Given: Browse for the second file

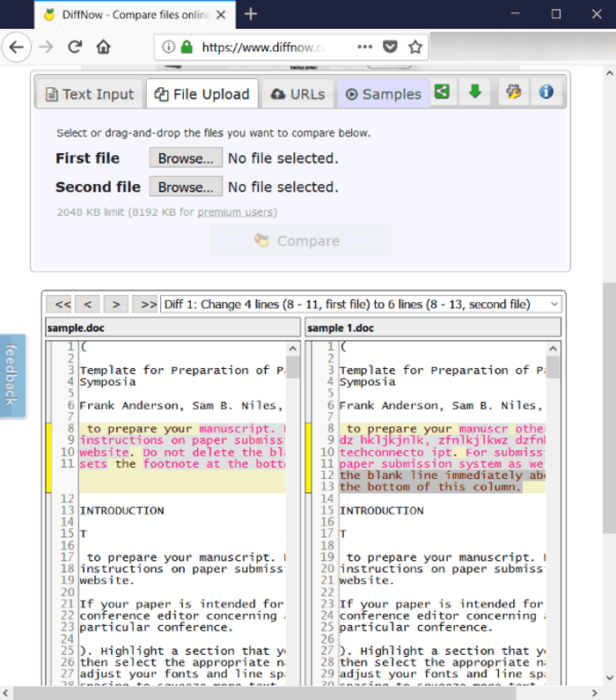Looking at the screenshot, I should click(185, 187).
